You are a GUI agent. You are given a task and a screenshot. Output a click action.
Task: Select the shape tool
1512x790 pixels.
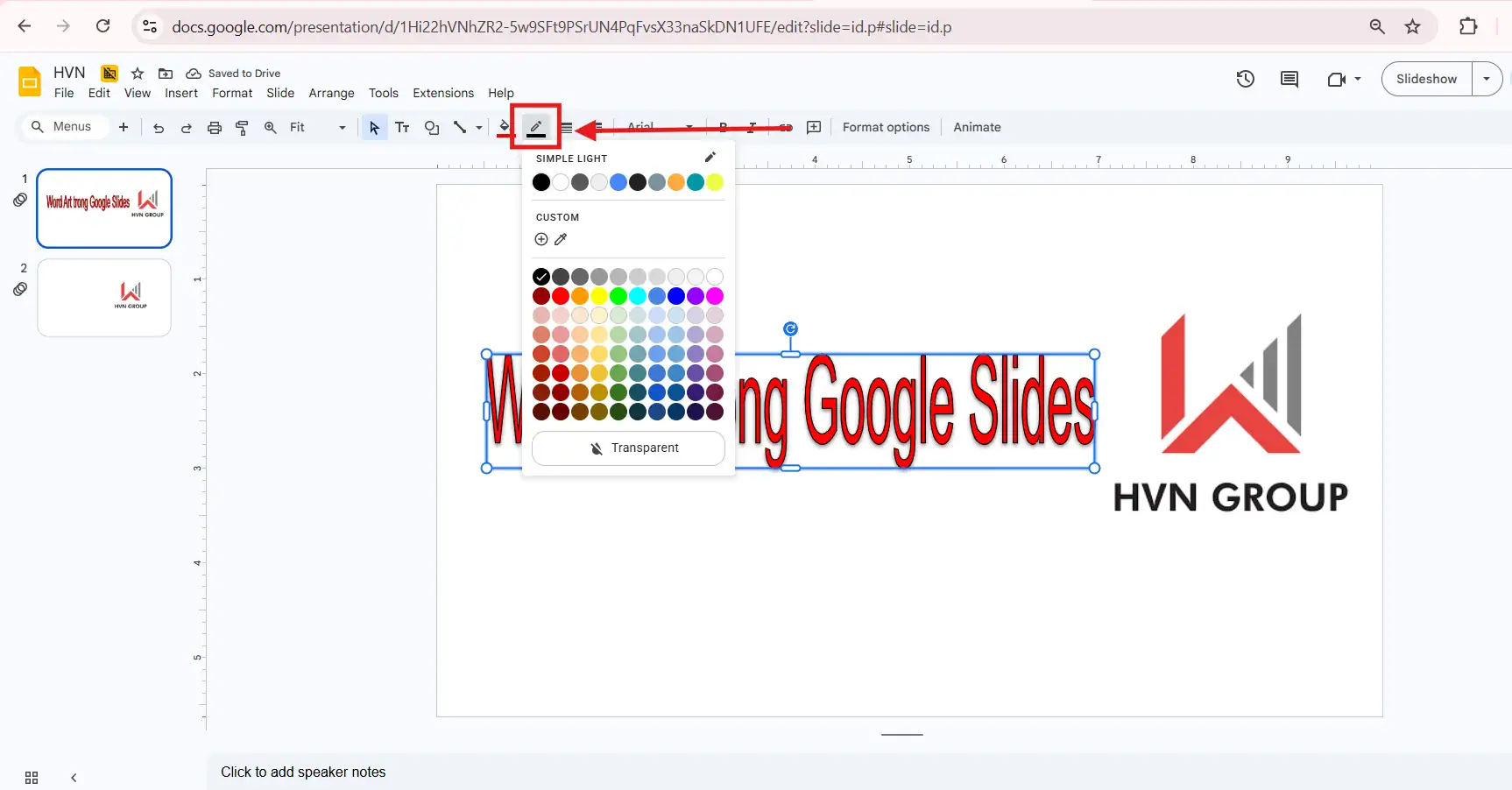(431, 127)
